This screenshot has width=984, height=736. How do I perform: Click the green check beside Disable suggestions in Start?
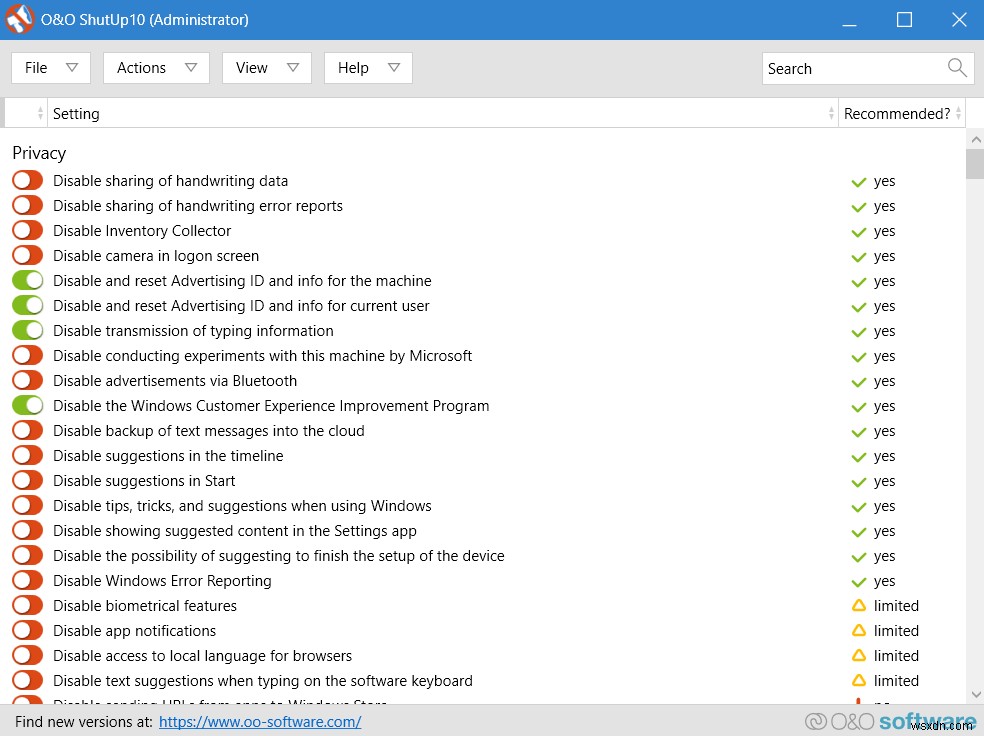[x=858, y=481]
